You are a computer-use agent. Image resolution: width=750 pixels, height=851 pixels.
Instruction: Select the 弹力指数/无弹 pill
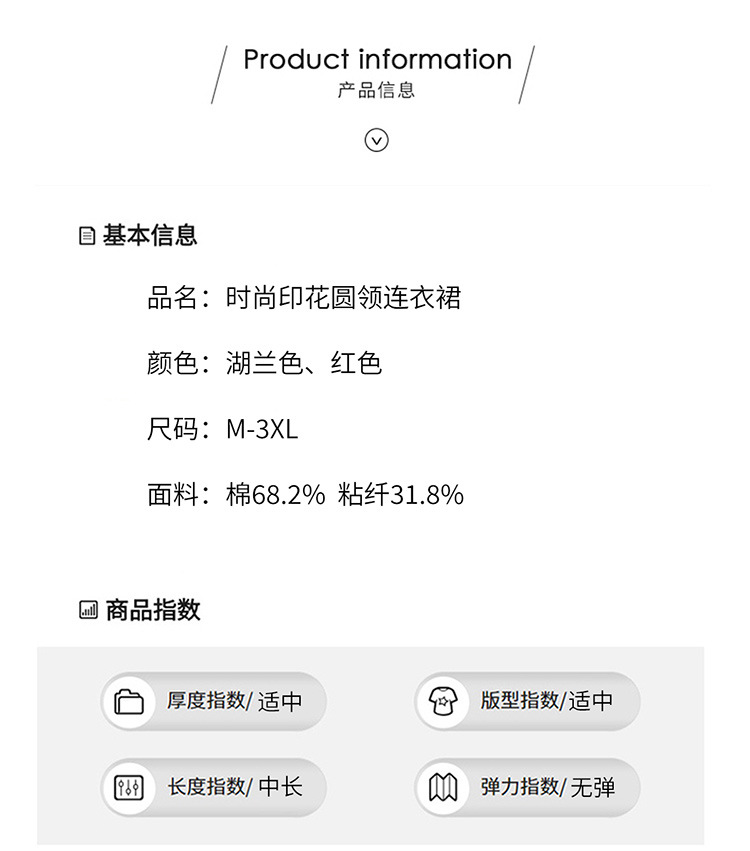527,788
